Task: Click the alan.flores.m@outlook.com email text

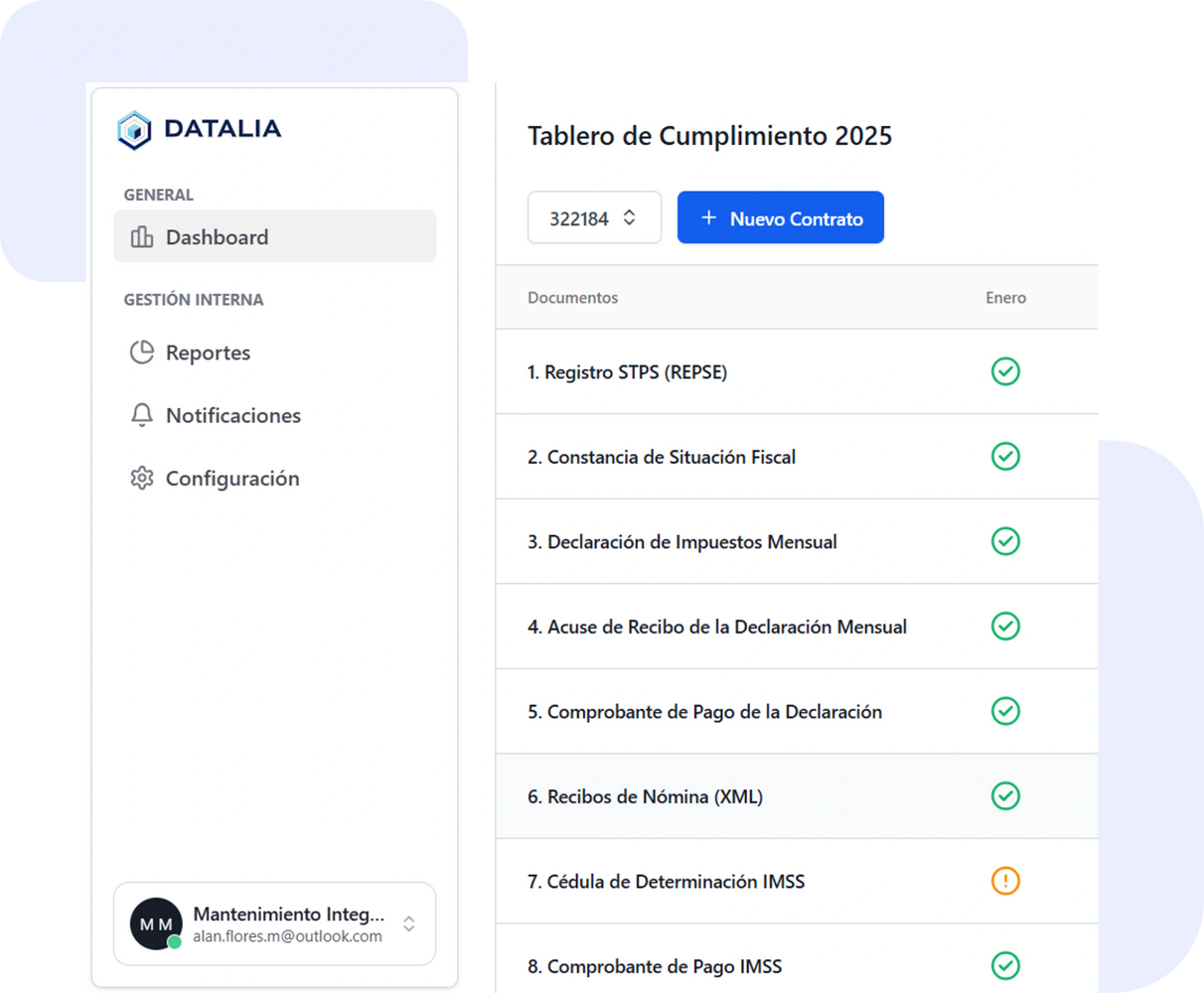Action: click(287, 936)
